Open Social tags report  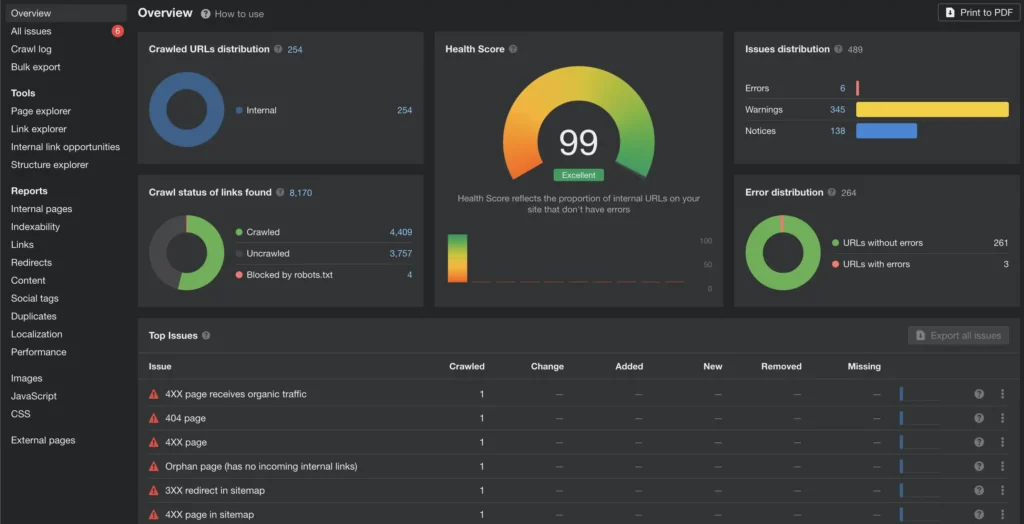pyautogui.click(x=35, y=299)
